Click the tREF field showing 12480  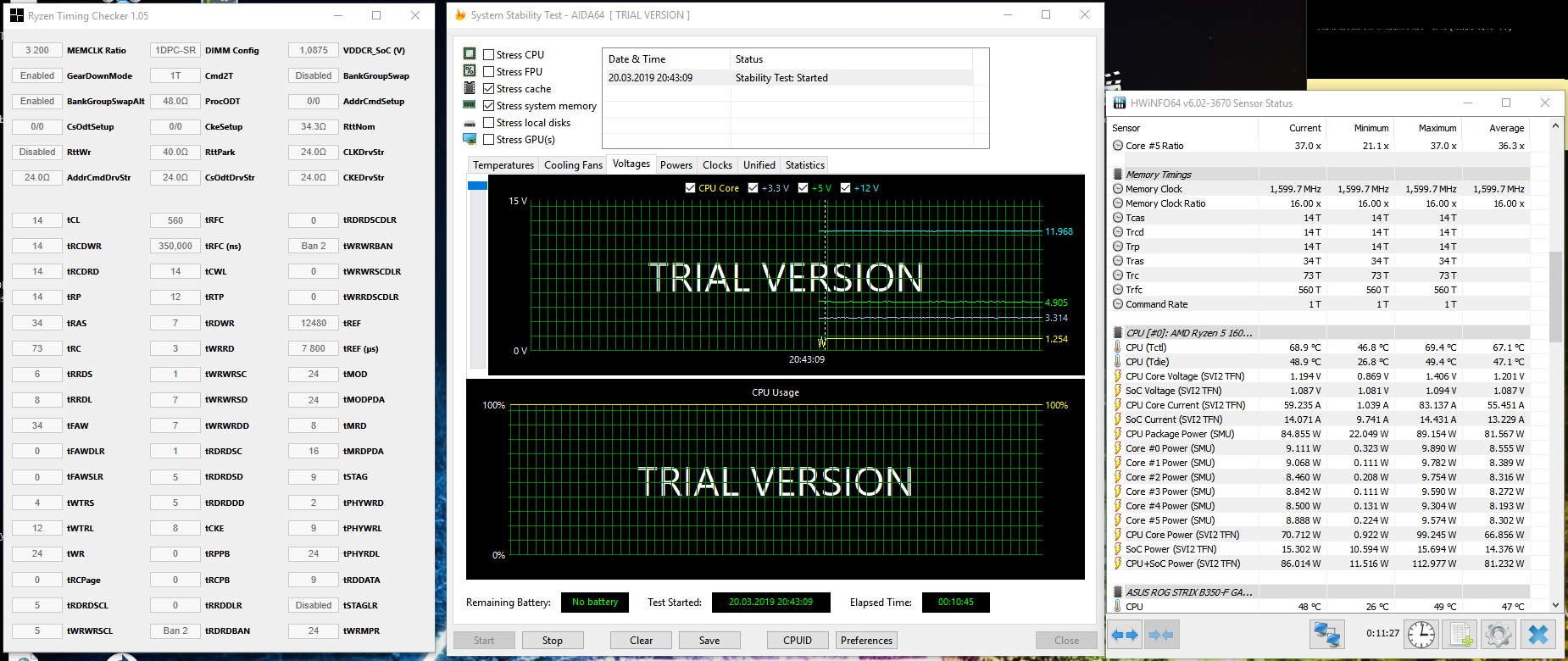(314, 323)
